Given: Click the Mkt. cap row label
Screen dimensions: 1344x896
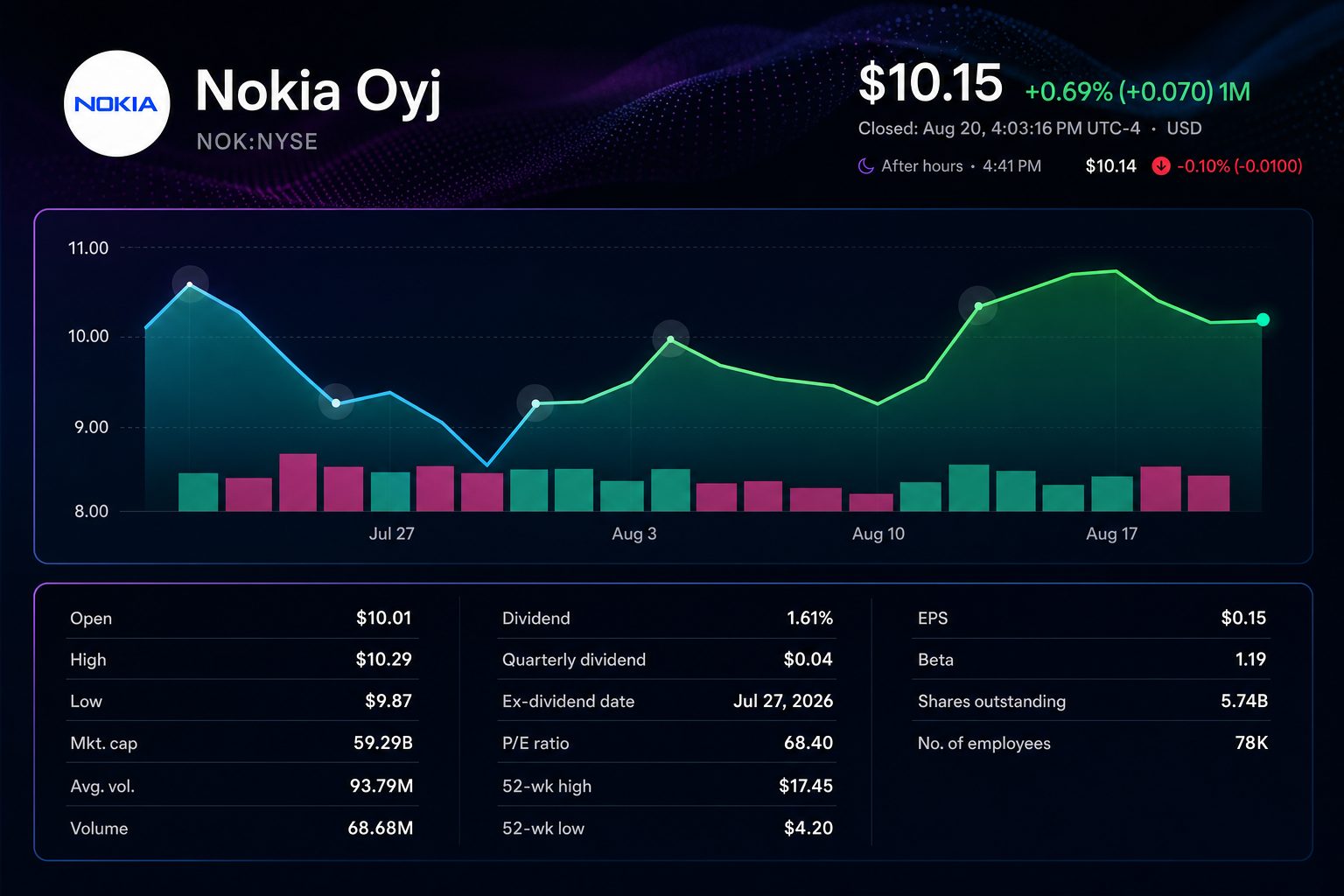Looking at the screenshot, I should click(x=103, y=744).
